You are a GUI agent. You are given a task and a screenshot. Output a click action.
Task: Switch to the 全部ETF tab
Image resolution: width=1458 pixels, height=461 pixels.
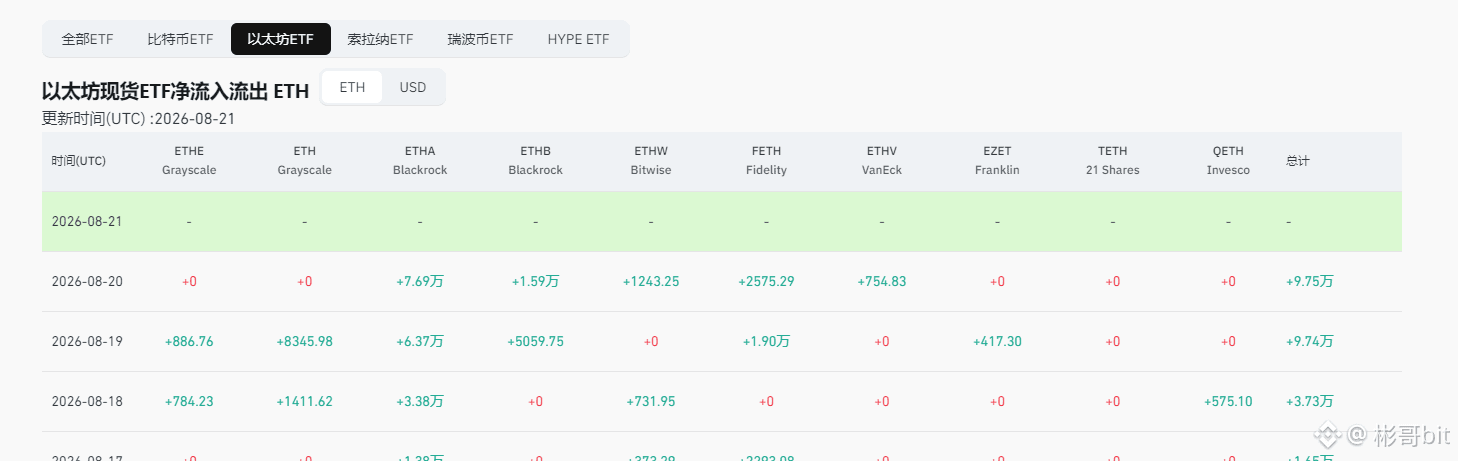coord(88,39)
